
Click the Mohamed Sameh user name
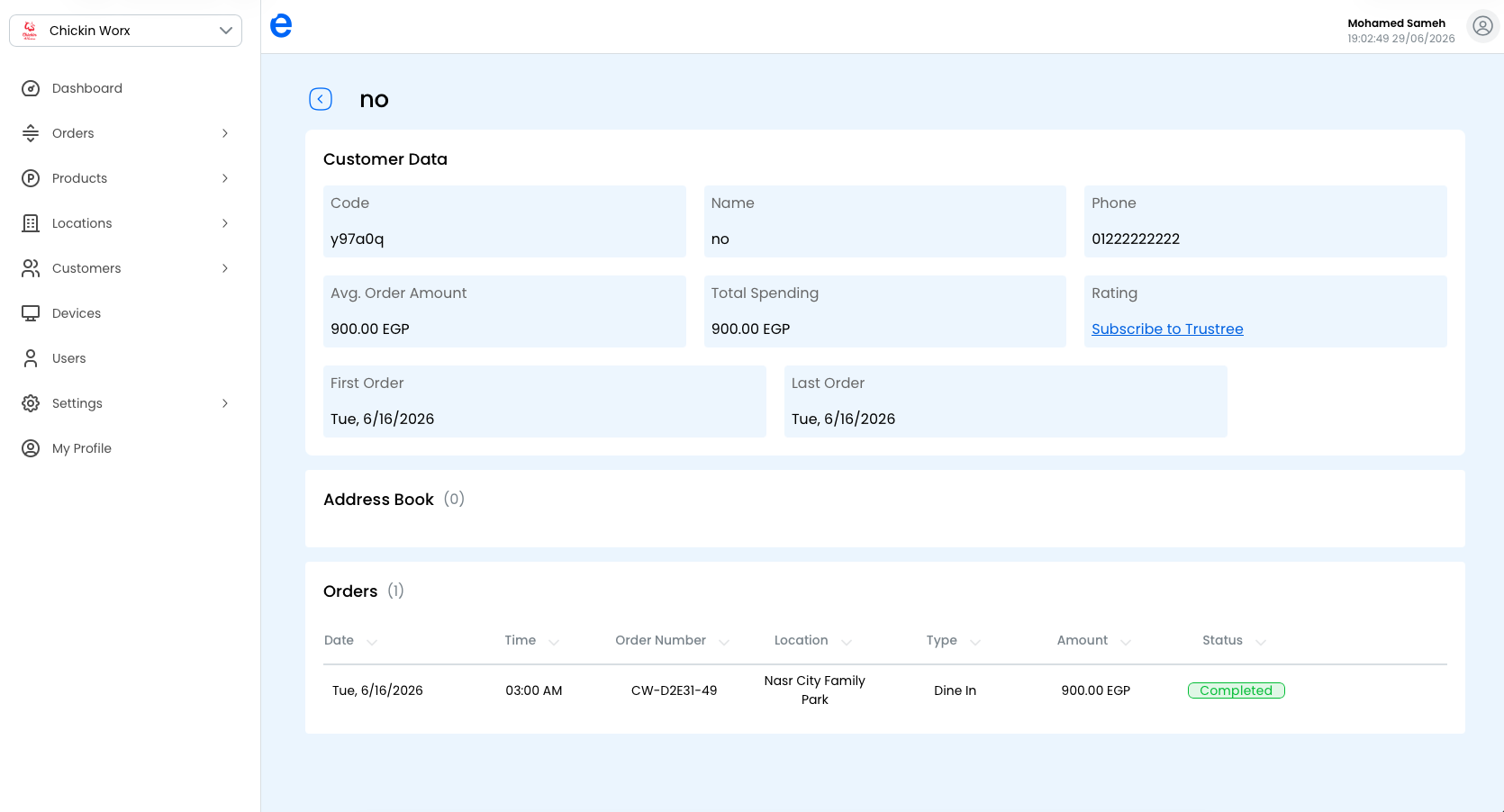pos(1396,23)
